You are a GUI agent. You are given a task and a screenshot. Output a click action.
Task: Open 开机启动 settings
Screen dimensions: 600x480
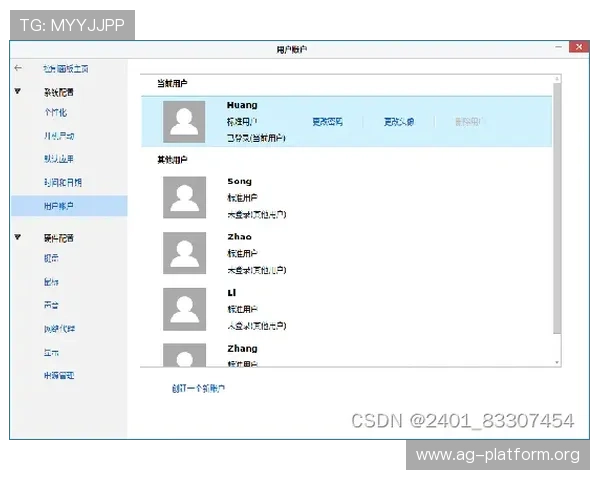pos(59,136)
